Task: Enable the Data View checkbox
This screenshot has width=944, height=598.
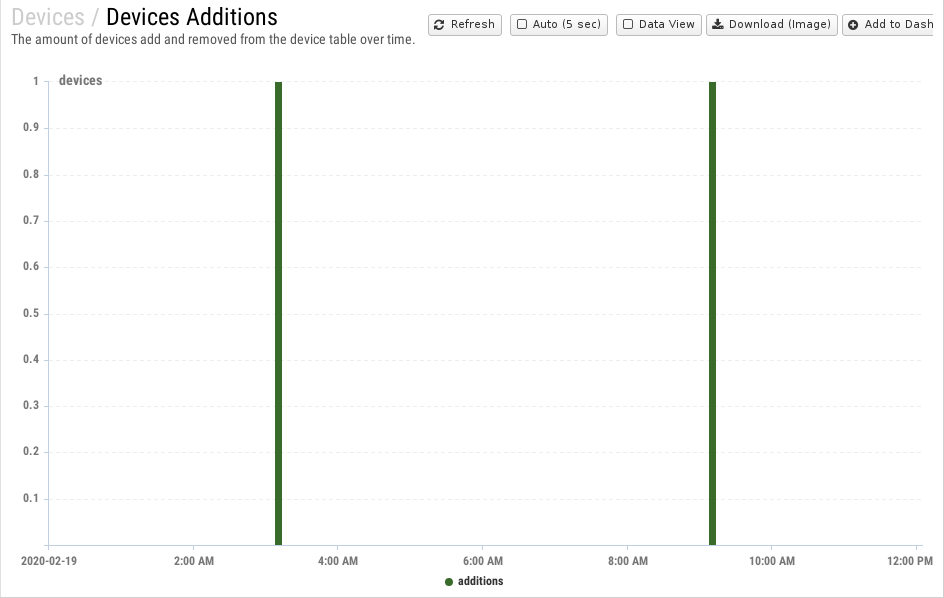Action: [x=628, y=25]
